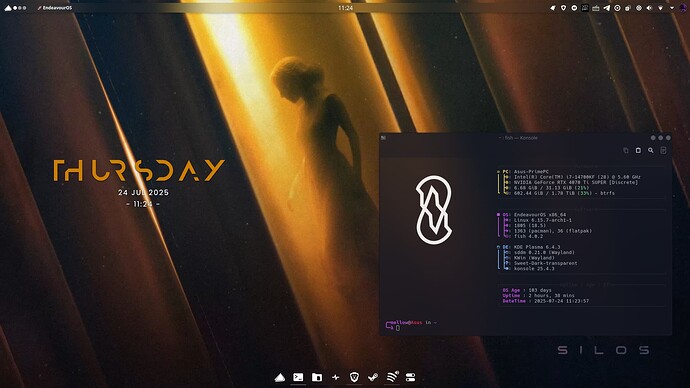
Task: Open the file manager from the dock
Action: 317,377
